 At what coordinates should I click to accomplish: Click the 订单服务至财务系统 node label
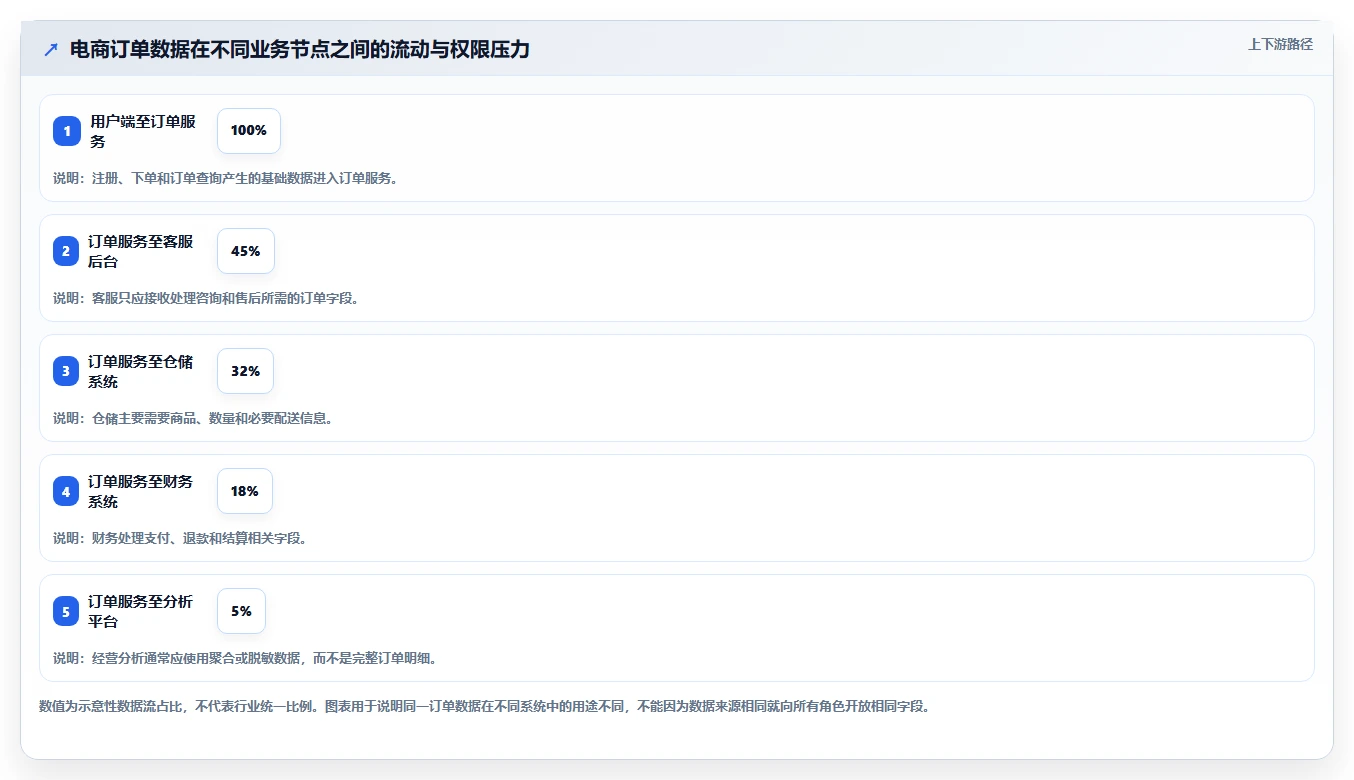[141, 491]
